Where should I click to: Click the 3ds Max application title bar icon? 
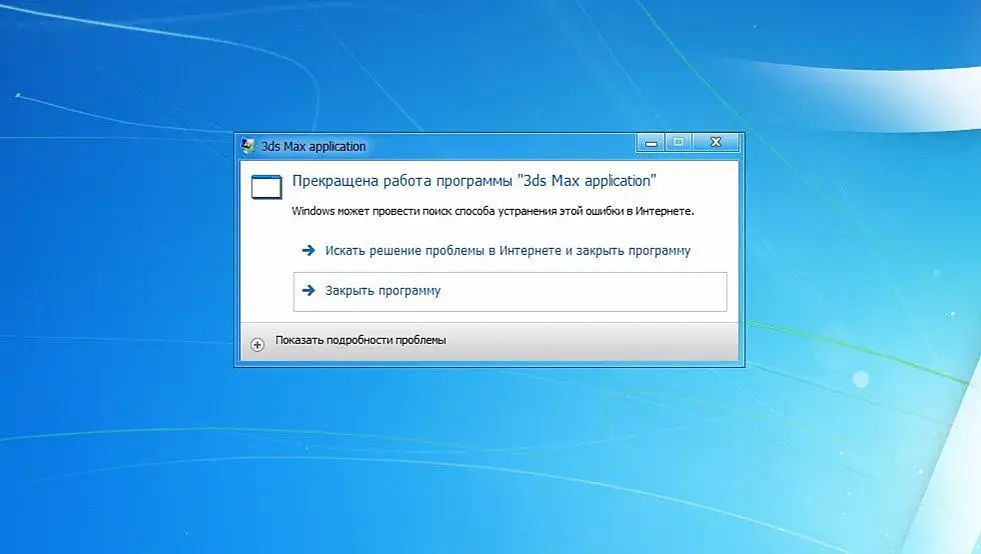tap(248, 146)
